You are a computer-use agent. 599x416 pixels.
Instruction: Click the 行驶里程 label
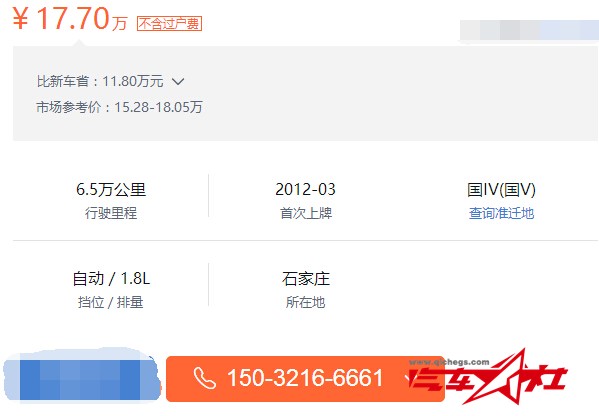[x=111, y=213]
